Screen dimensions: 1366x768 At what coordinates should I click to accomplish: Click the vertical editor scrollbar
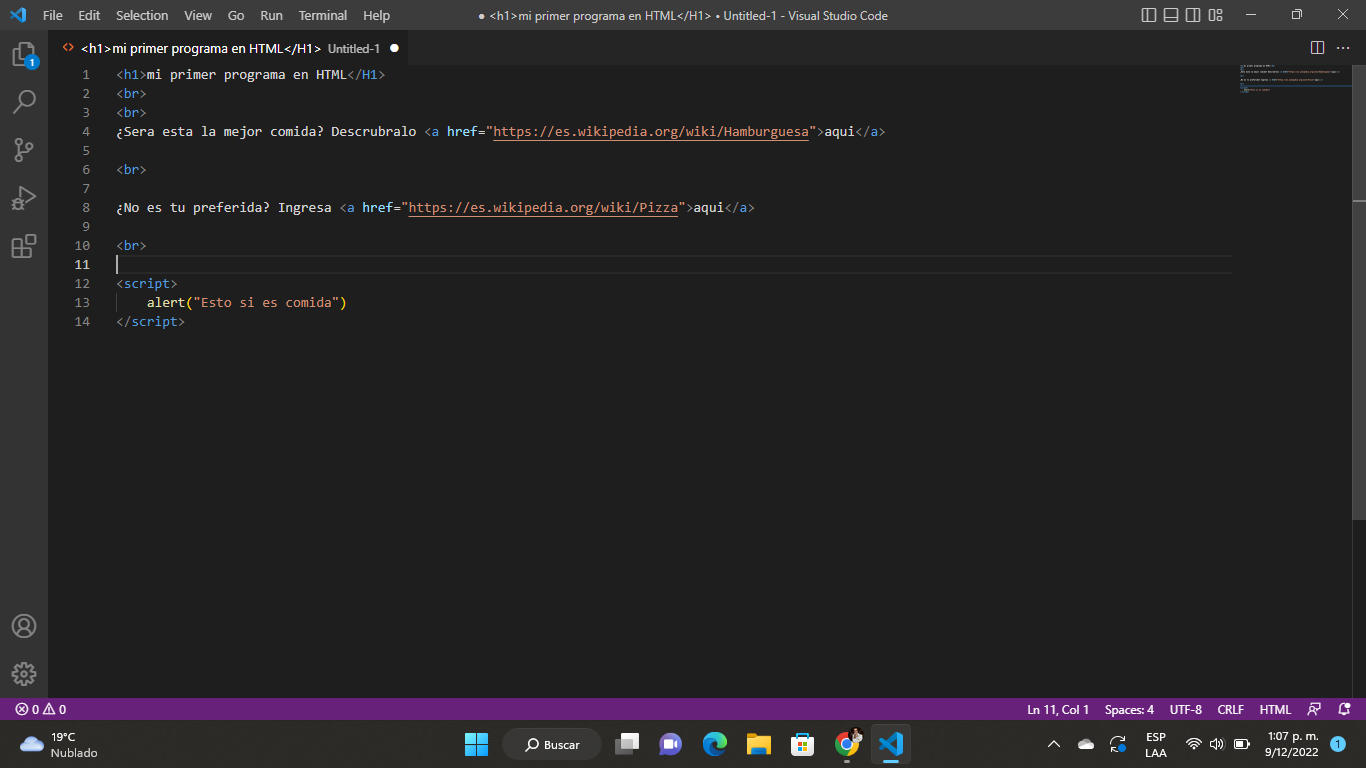point(1359,290)
